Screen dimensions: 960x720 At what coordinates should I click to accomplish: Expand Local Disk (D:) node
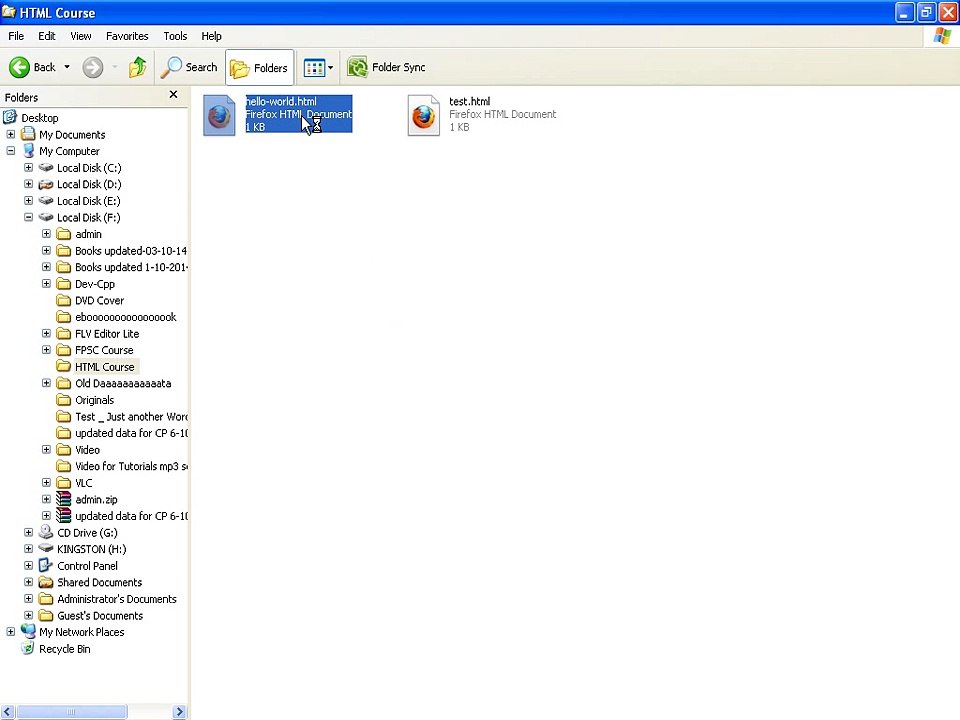(29, 184)
